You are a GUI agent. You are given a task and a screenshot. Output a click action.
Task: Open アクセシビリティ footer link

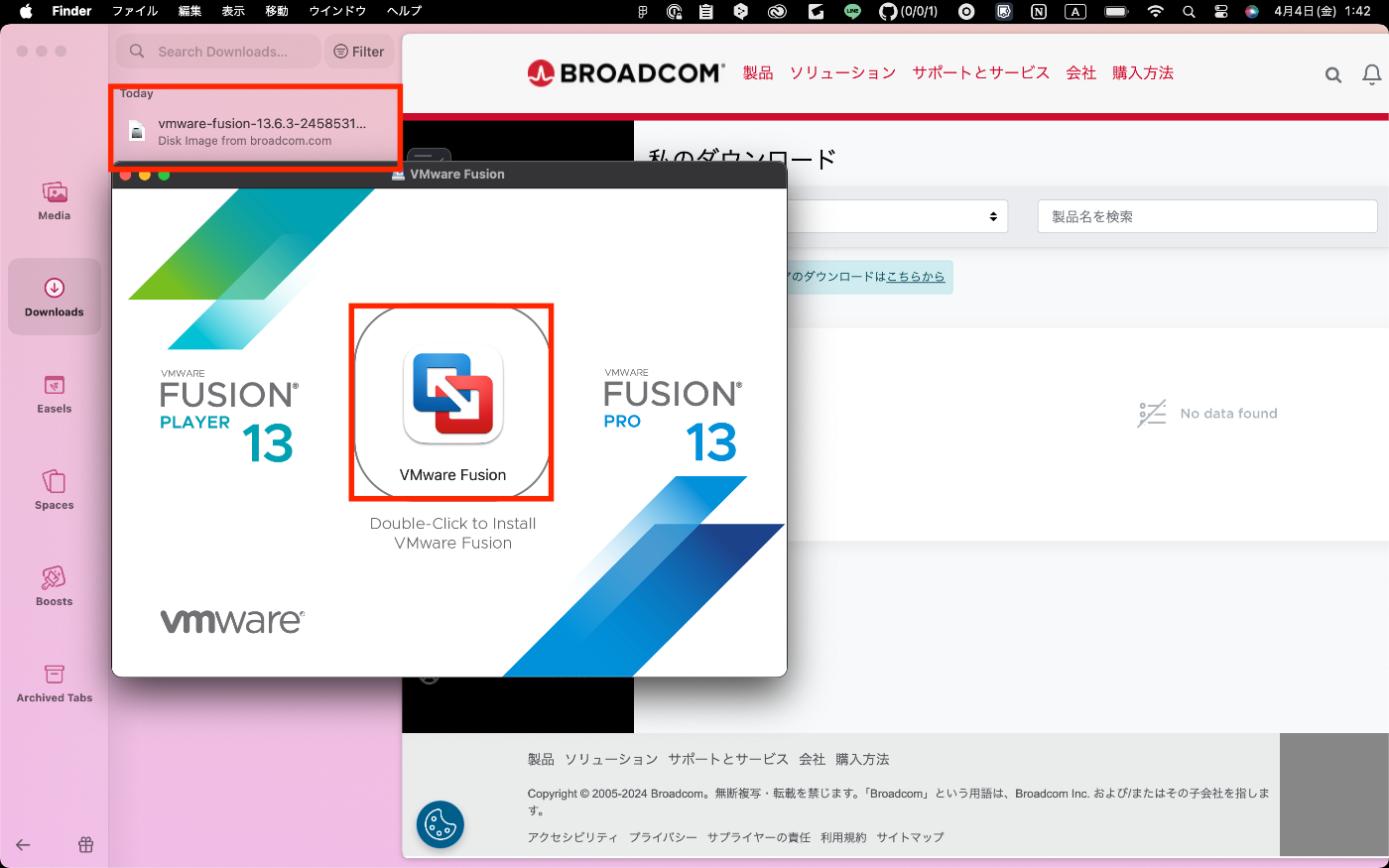click(x=572, y=837)
